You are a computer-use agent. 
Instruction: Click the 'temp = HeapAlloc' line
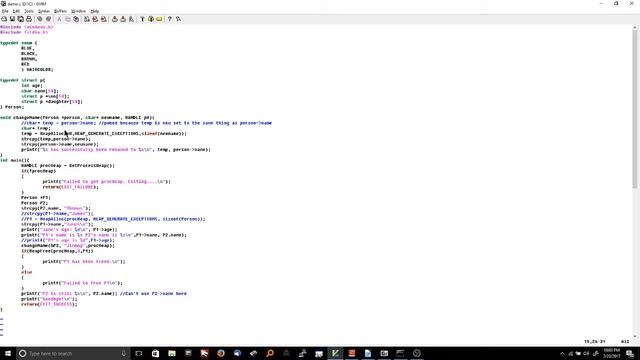[x=104, y=133]
